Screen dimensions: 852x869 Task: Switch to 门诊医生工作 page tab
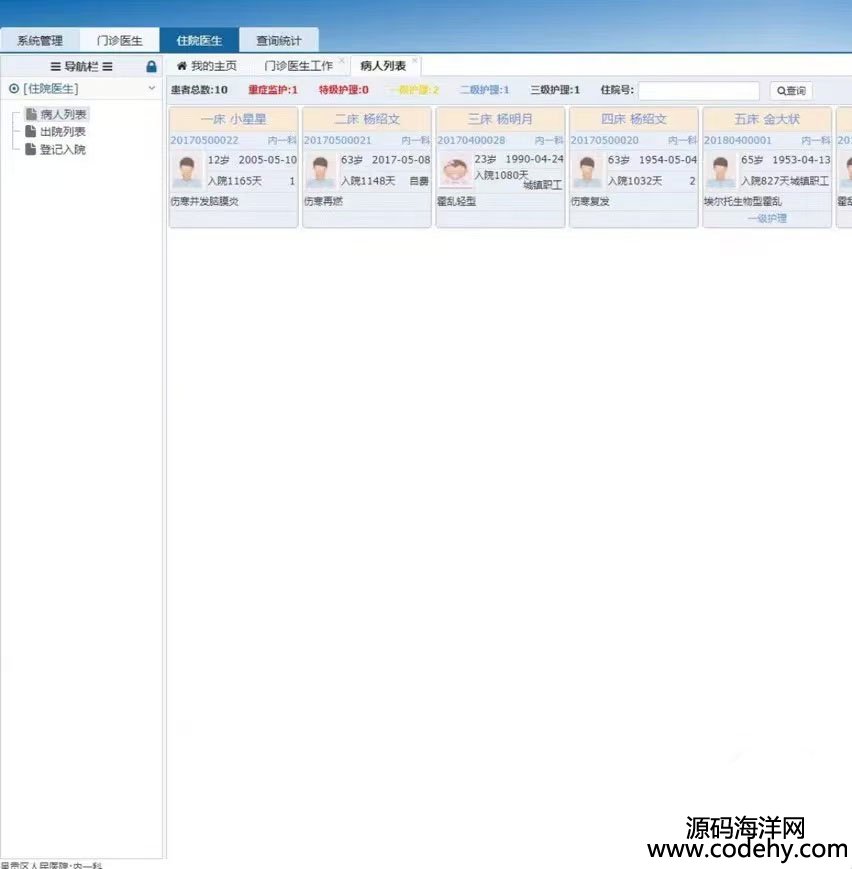(298, 66)
